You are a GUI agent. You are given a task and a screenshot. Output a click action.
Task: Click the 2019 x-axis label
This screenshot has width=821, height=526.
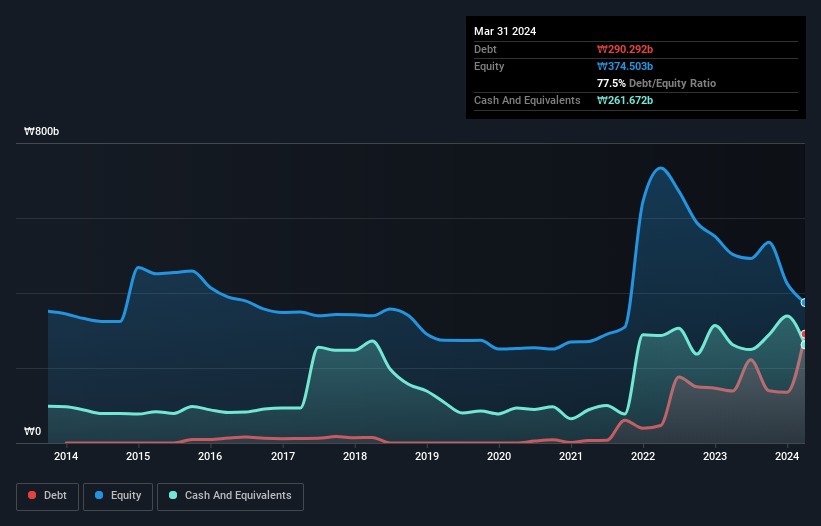(x=427, y=456)
